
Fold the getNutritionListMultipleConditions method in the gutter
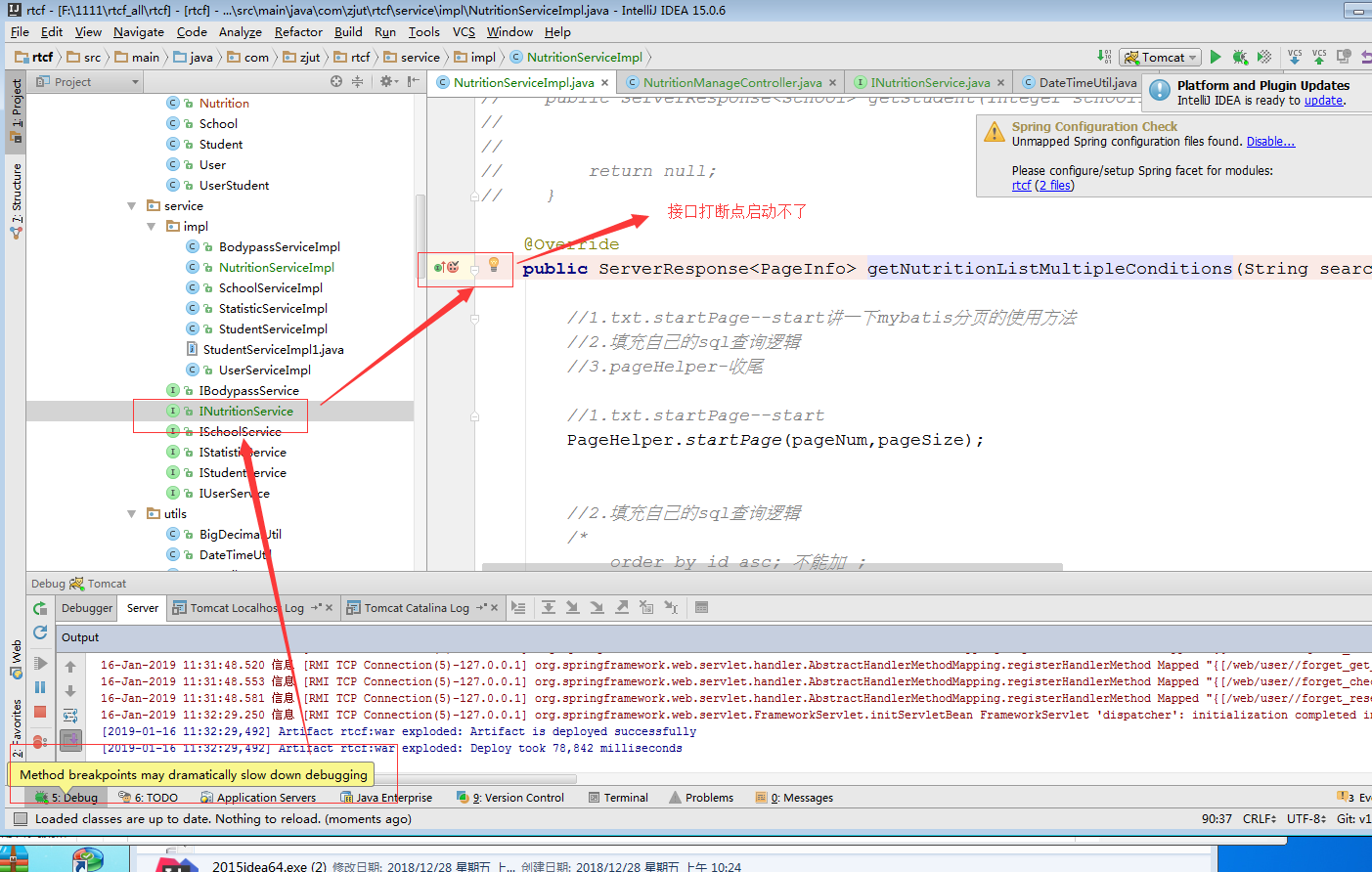474,269
